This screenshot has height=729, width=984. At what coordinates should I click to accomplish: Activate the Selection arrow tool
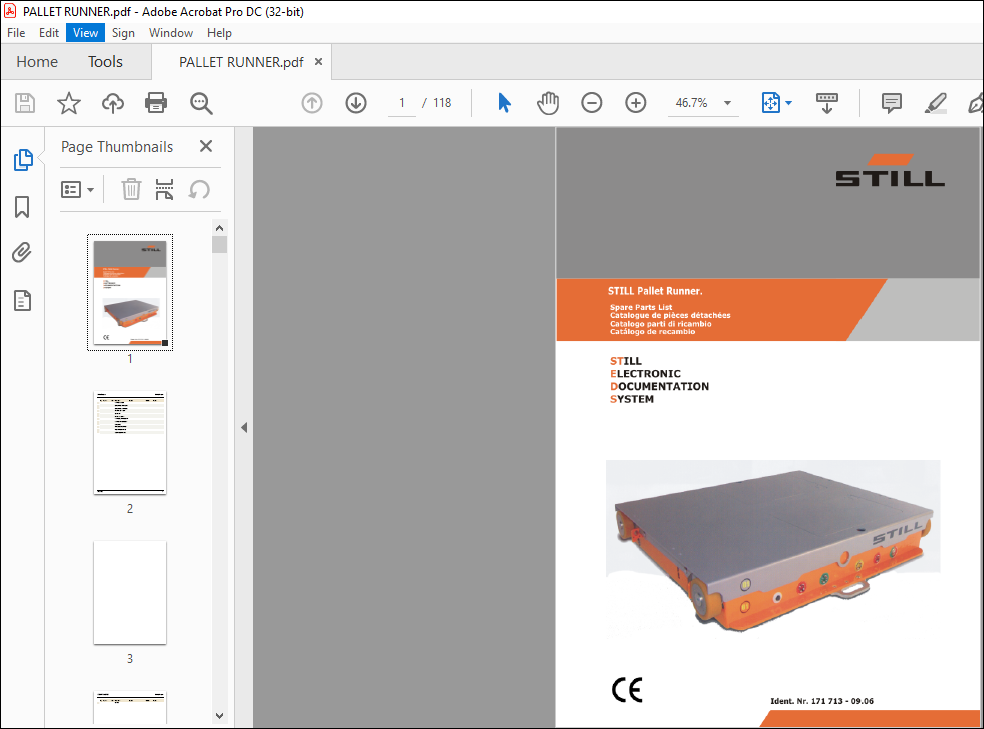tap(504, 103)
